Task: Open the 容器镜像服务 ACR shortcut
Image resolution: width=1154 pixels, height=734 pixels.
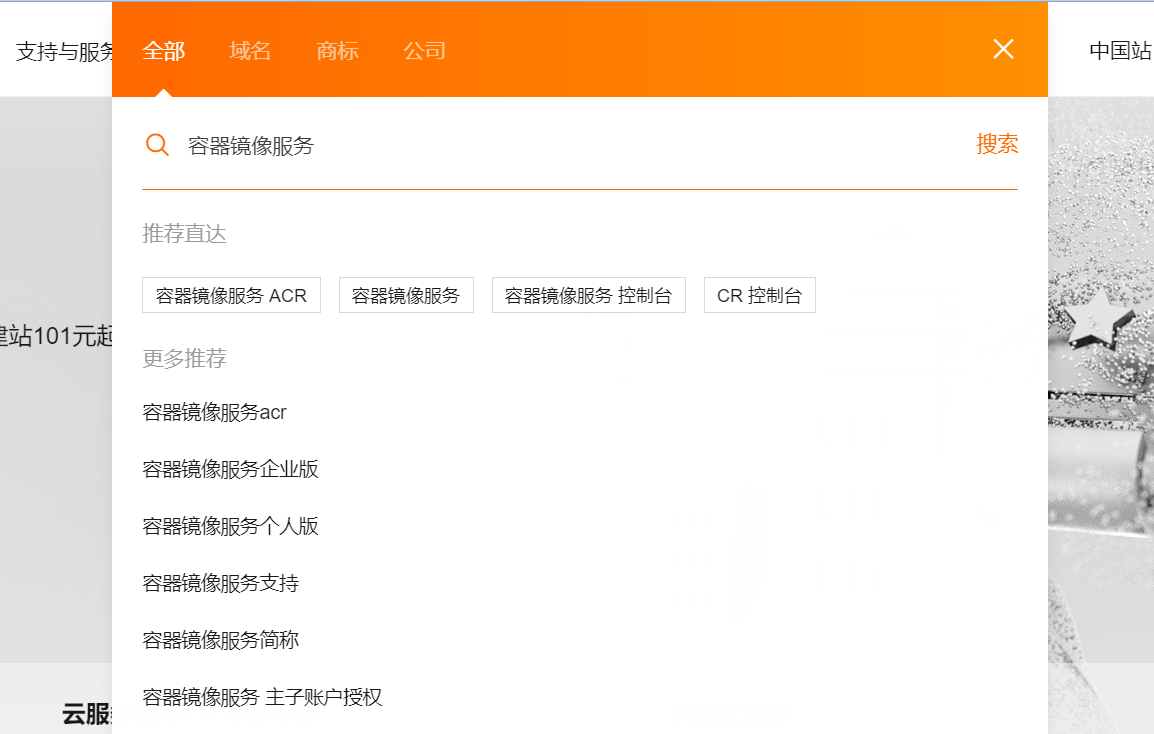Action: (231, 295)
